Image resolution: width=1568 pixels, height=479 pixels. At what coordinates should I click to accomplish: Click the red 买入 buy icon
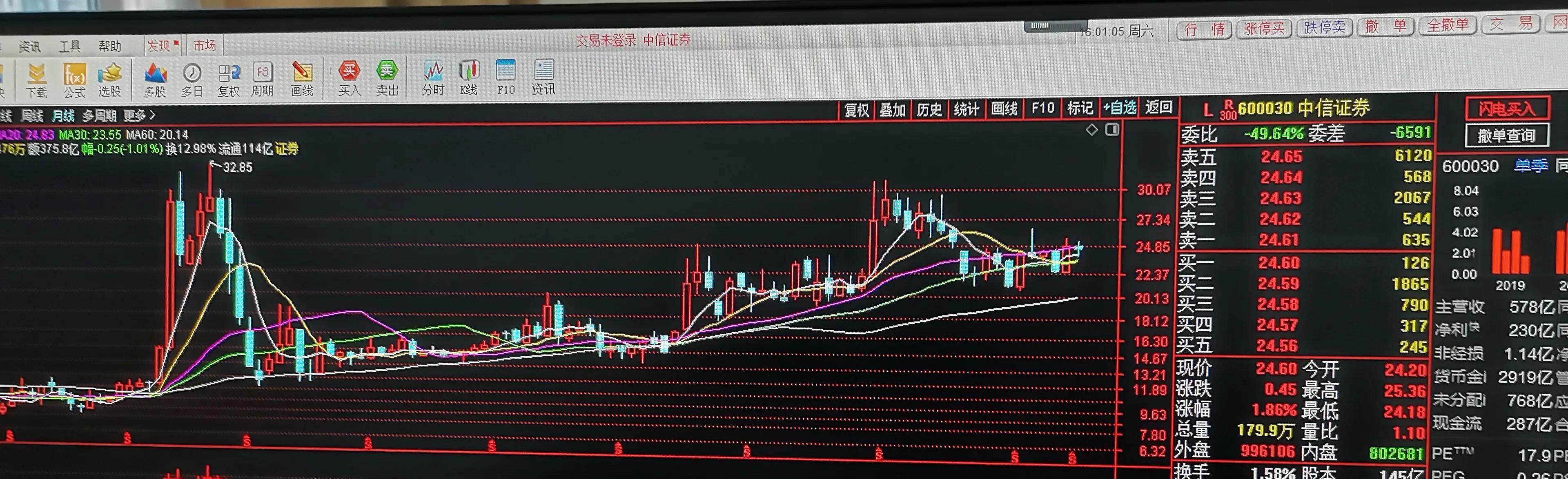350,79
